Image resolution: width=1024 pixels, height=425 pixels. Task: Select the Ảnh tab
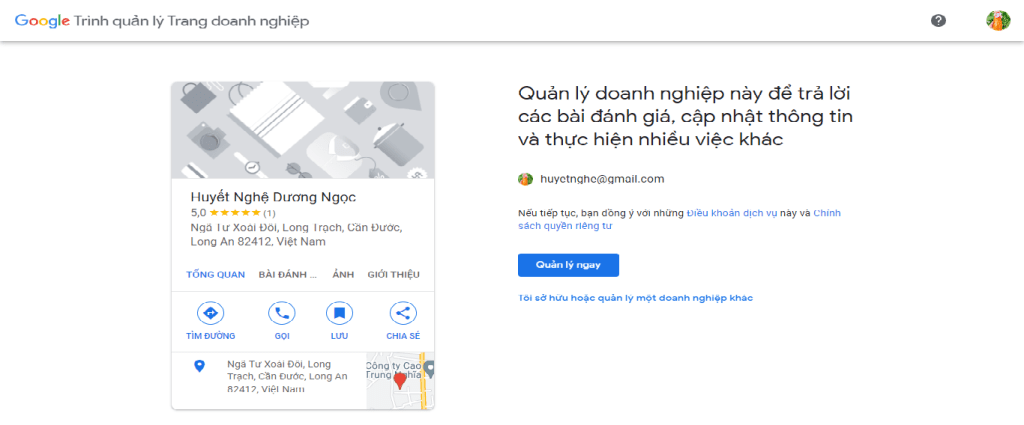click(x=343, y=274)
